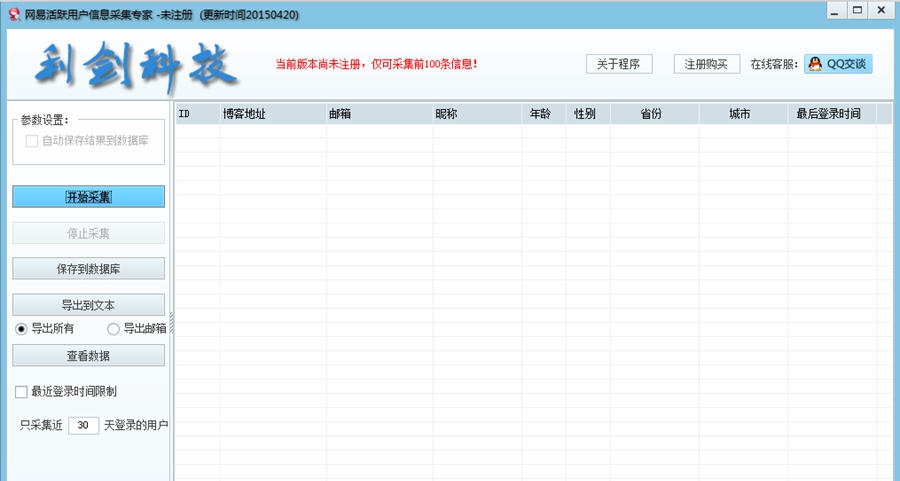Click the days input field showing 30
900x481 pixels.
click(83, 425)
